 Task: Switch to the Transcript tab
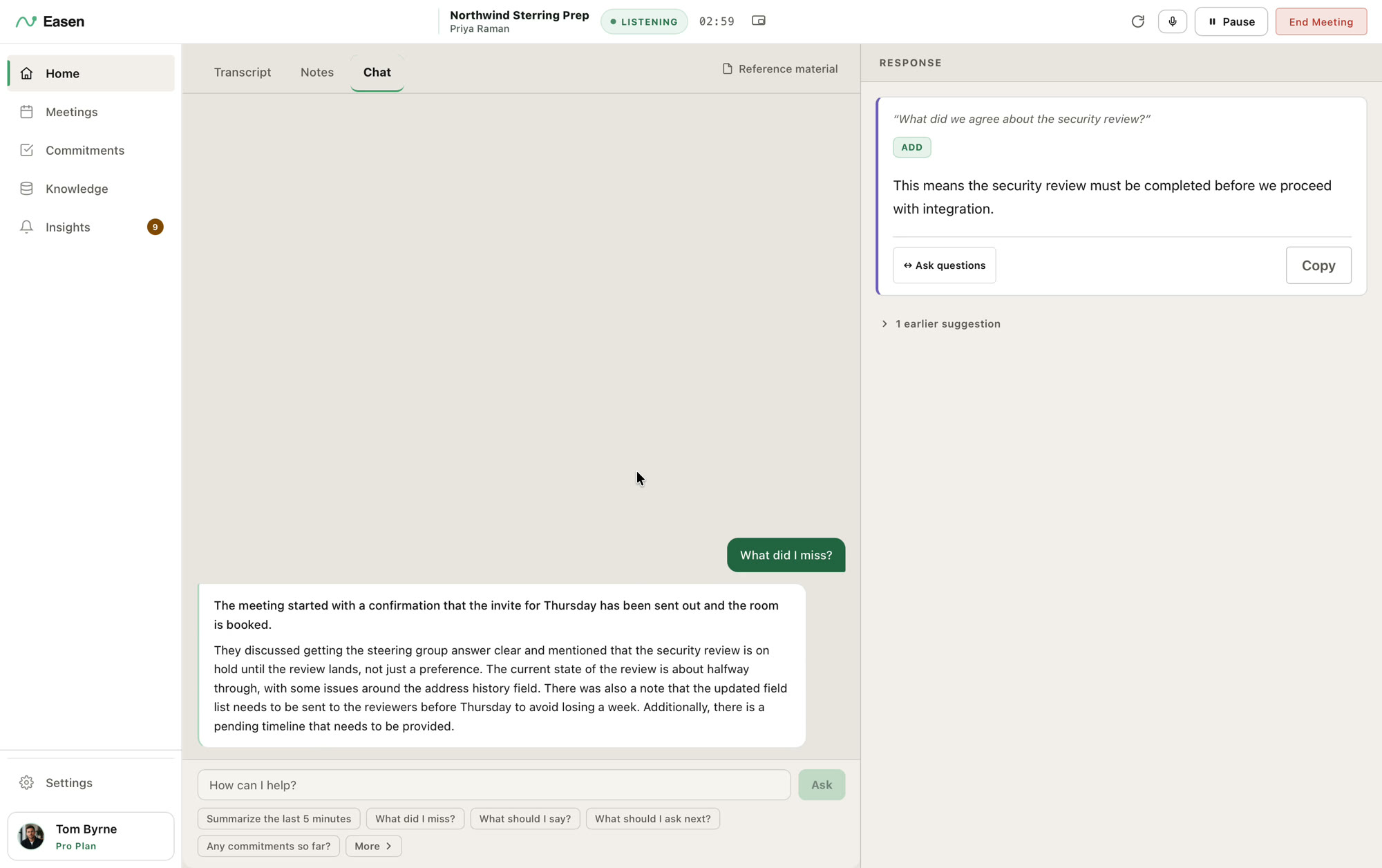(x=242, y=73)
